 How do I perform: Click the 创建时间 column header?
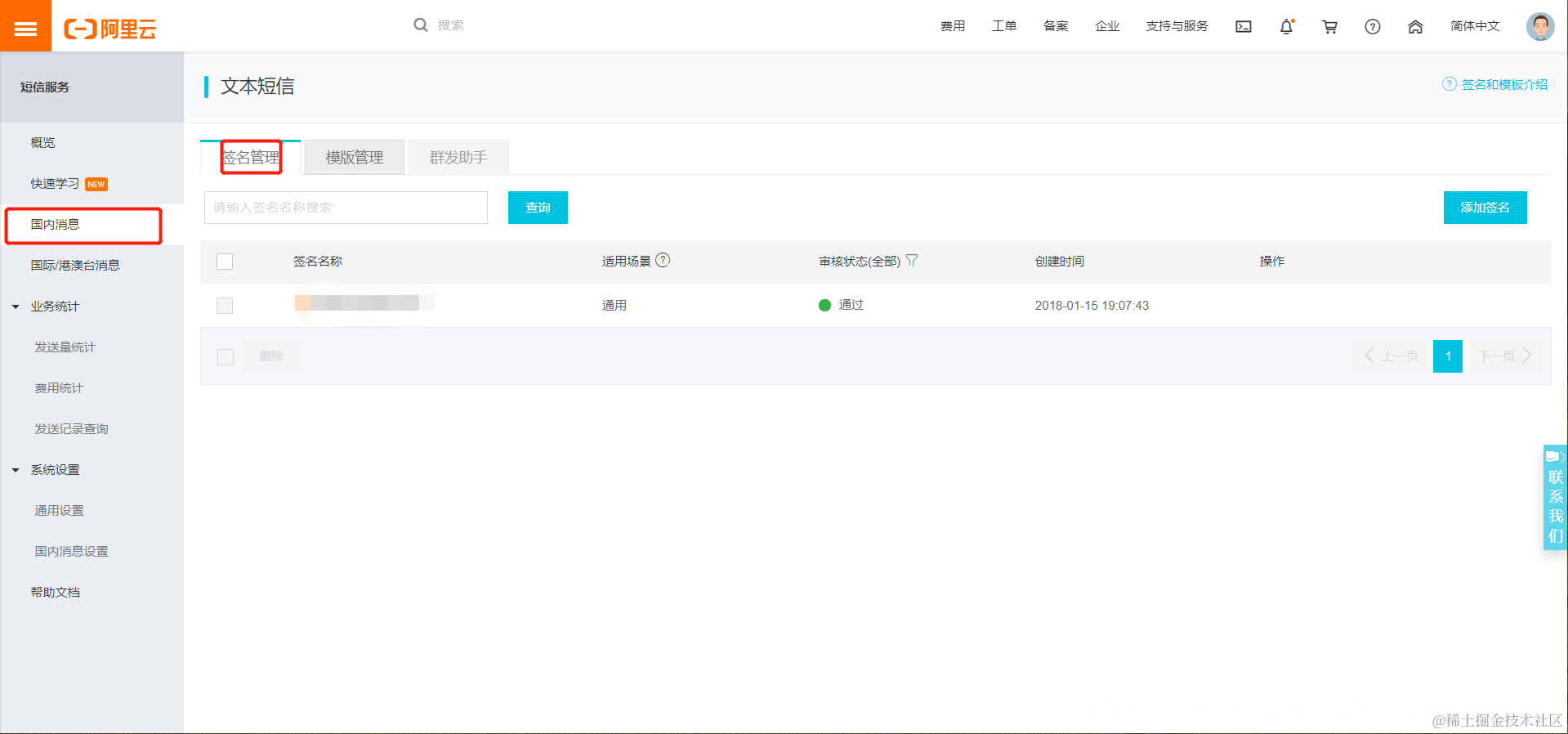[x=1060, y=262]
